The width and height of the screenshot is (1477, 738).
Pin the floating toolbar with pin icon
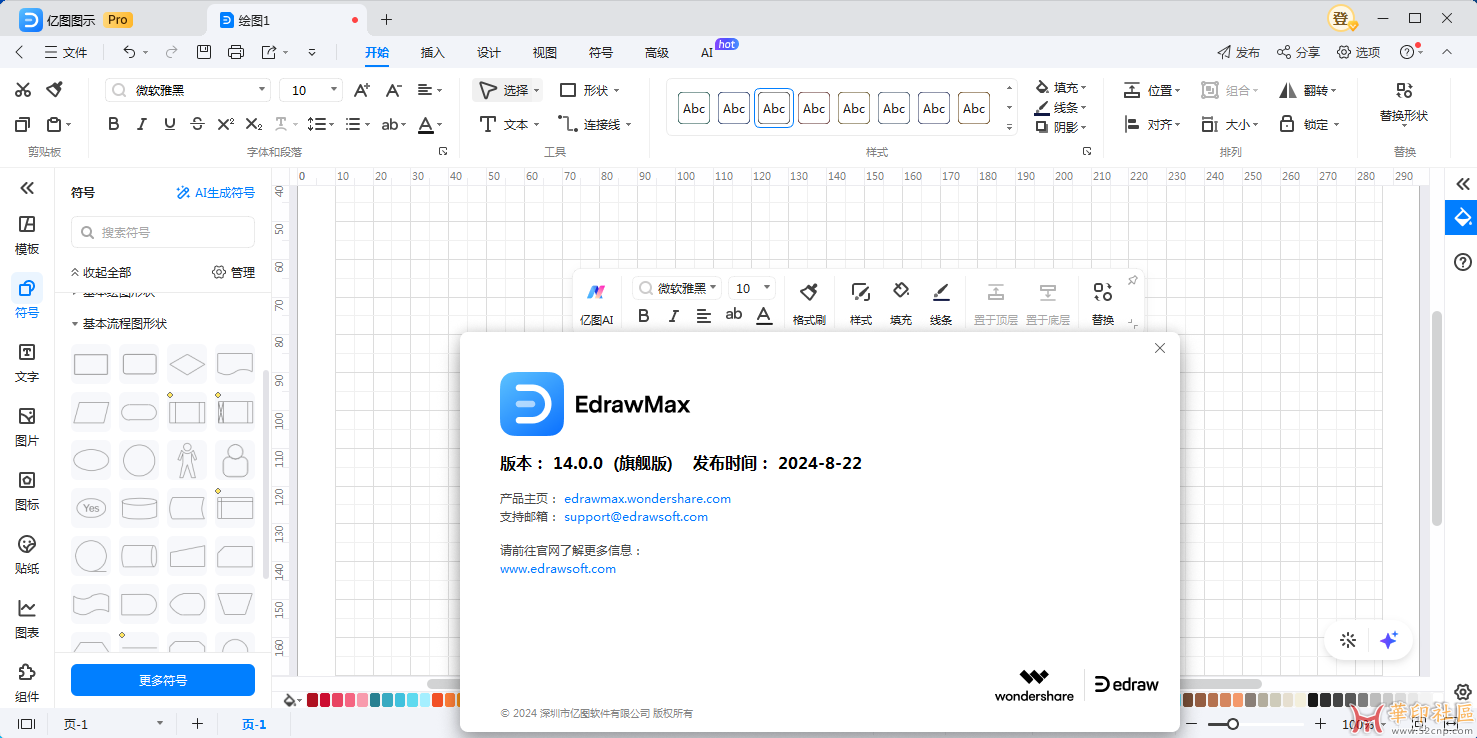click(1132, 281)
